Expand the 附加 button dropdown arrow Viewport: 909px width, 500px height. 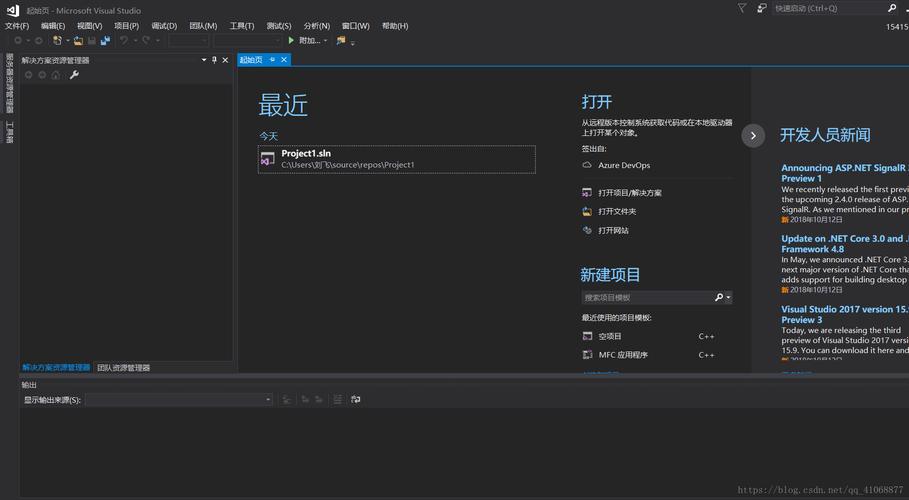[326, 41]
